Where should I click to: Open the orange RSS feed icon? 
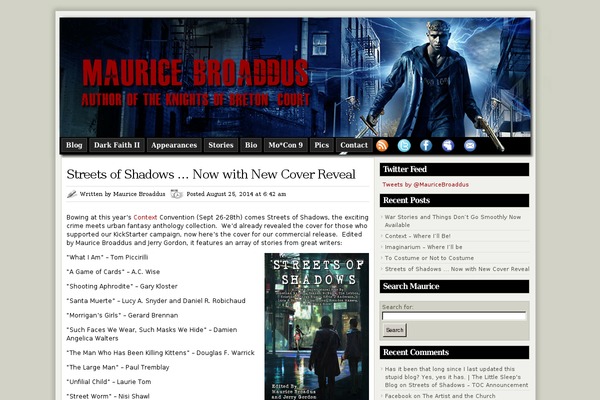382,145
